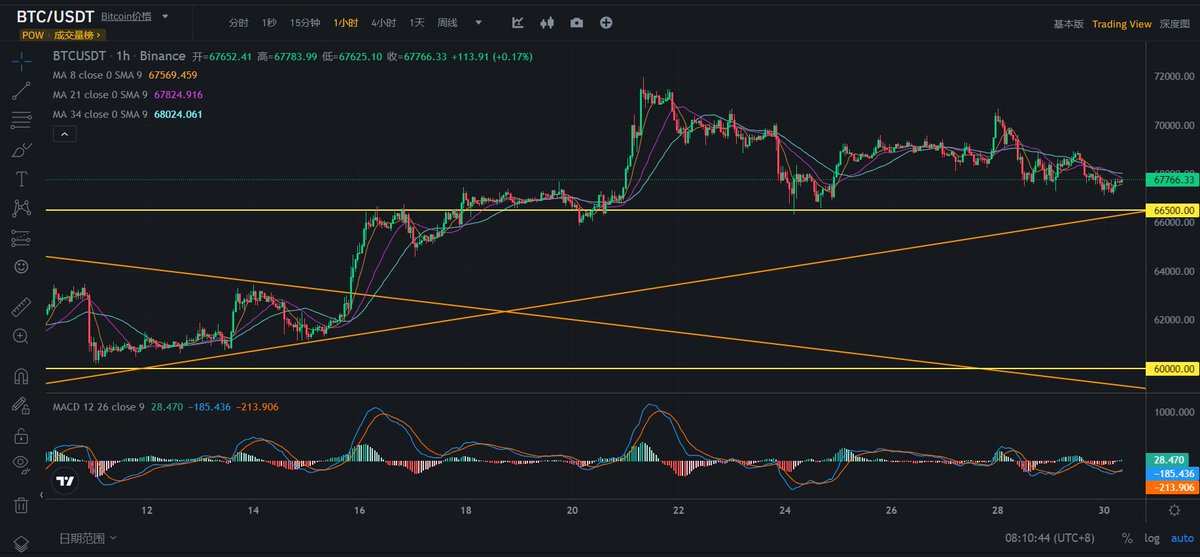Click the 66500.00 horizontal line price label
The width and height of the screenshot is (1200, 557).
[1172, 211]
